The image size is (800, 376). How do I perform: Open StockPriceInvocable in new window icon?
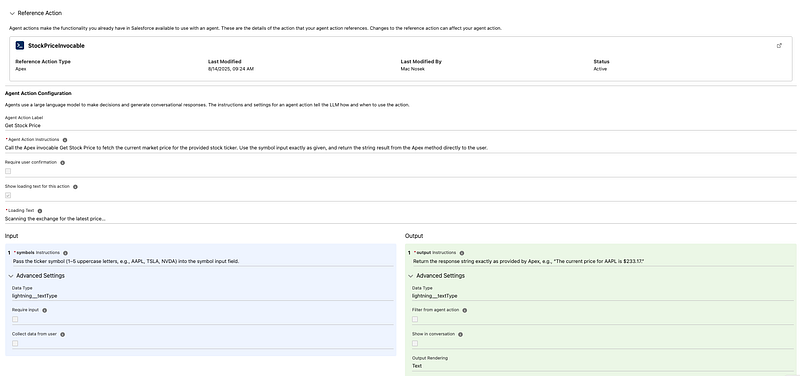[x=779, y=45]
